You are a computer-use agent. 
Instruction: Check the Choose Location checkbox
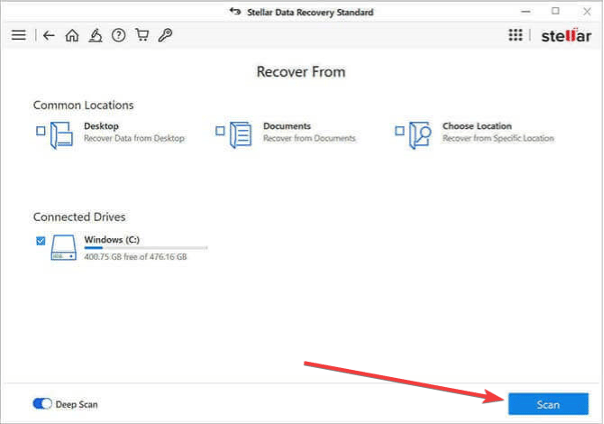click(399, 131)
